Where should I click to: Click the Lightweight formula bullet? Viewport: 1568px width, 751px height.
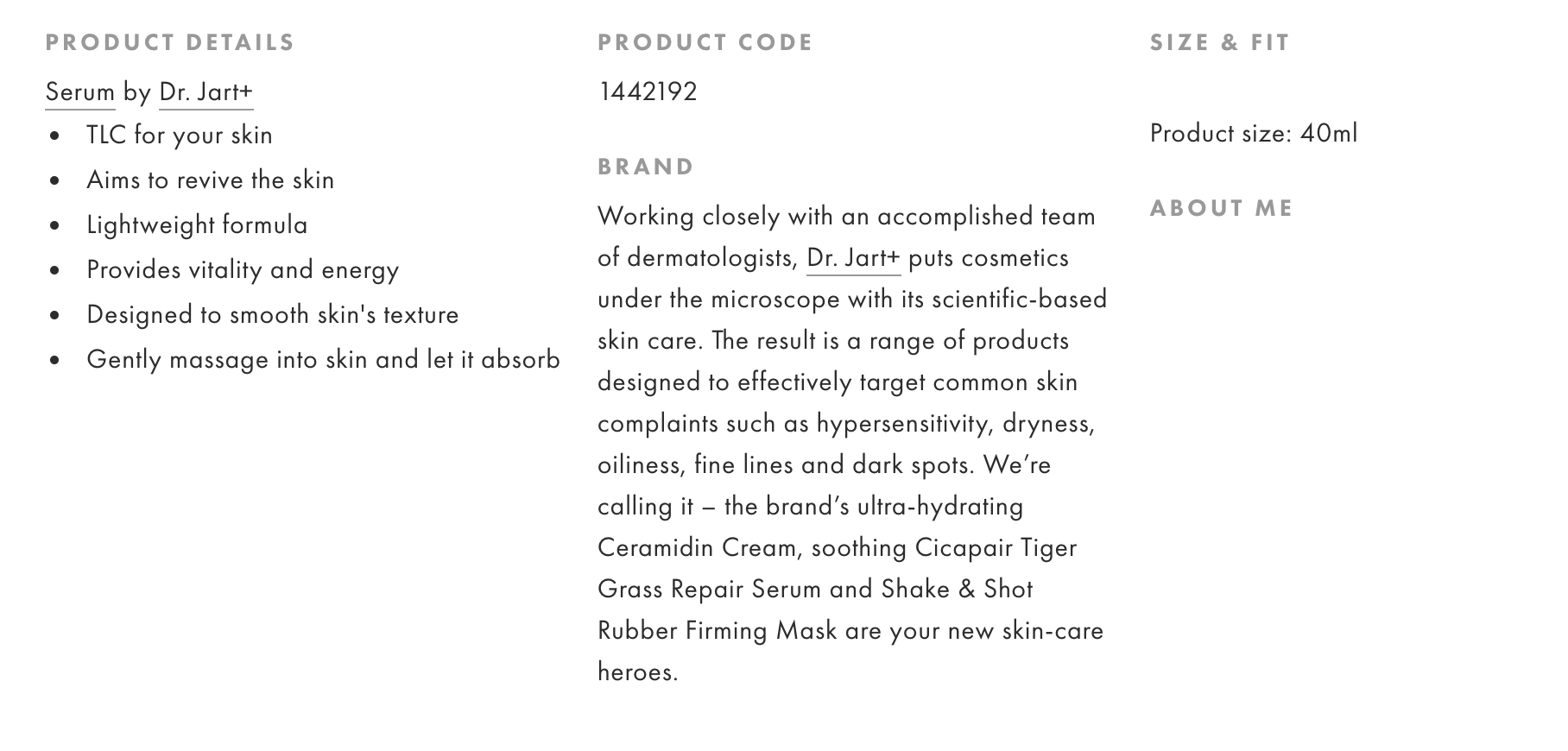pos(197,224)
